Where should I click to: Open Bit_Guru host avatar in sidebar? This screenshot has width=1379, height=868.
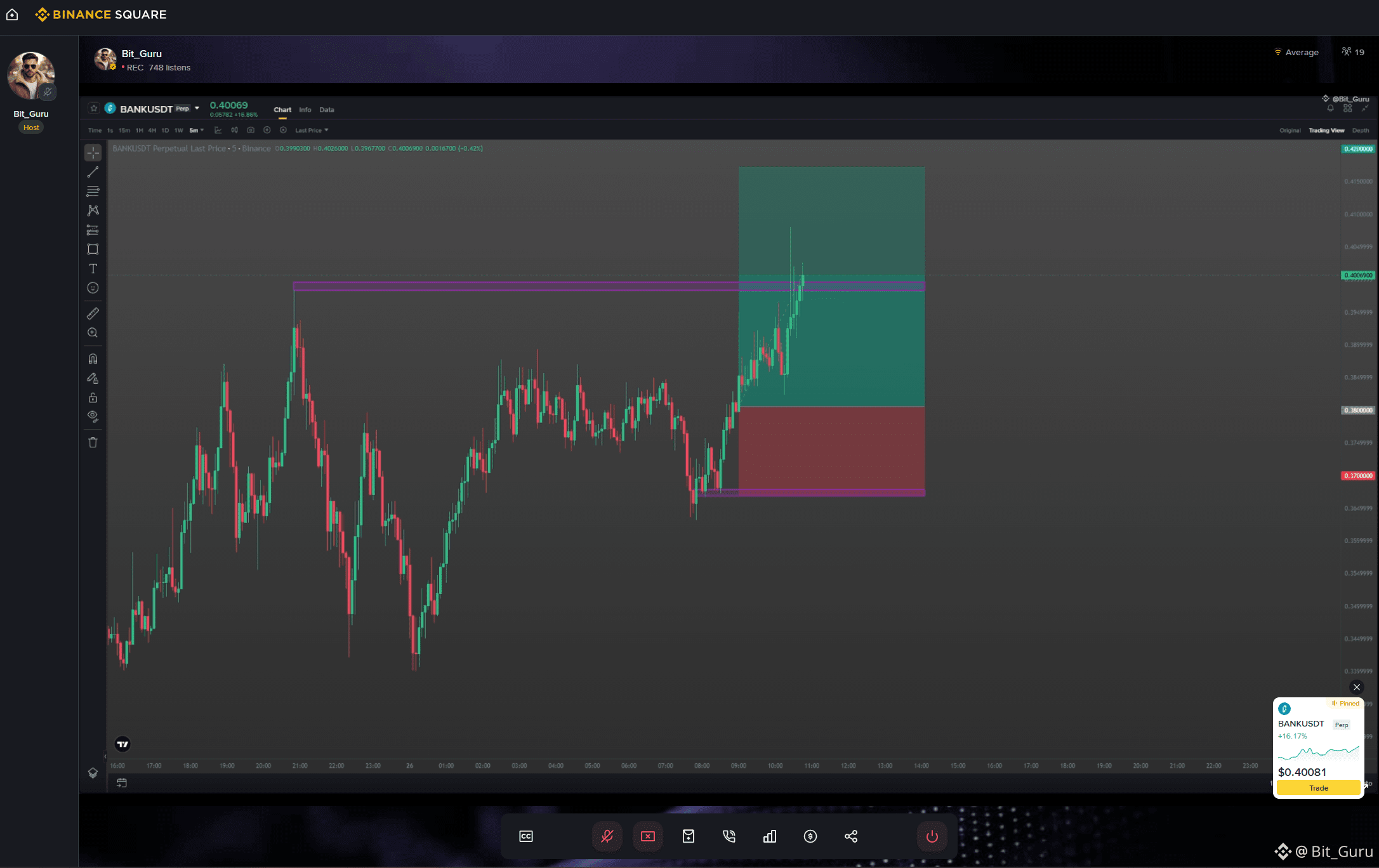tap(31, 76)
